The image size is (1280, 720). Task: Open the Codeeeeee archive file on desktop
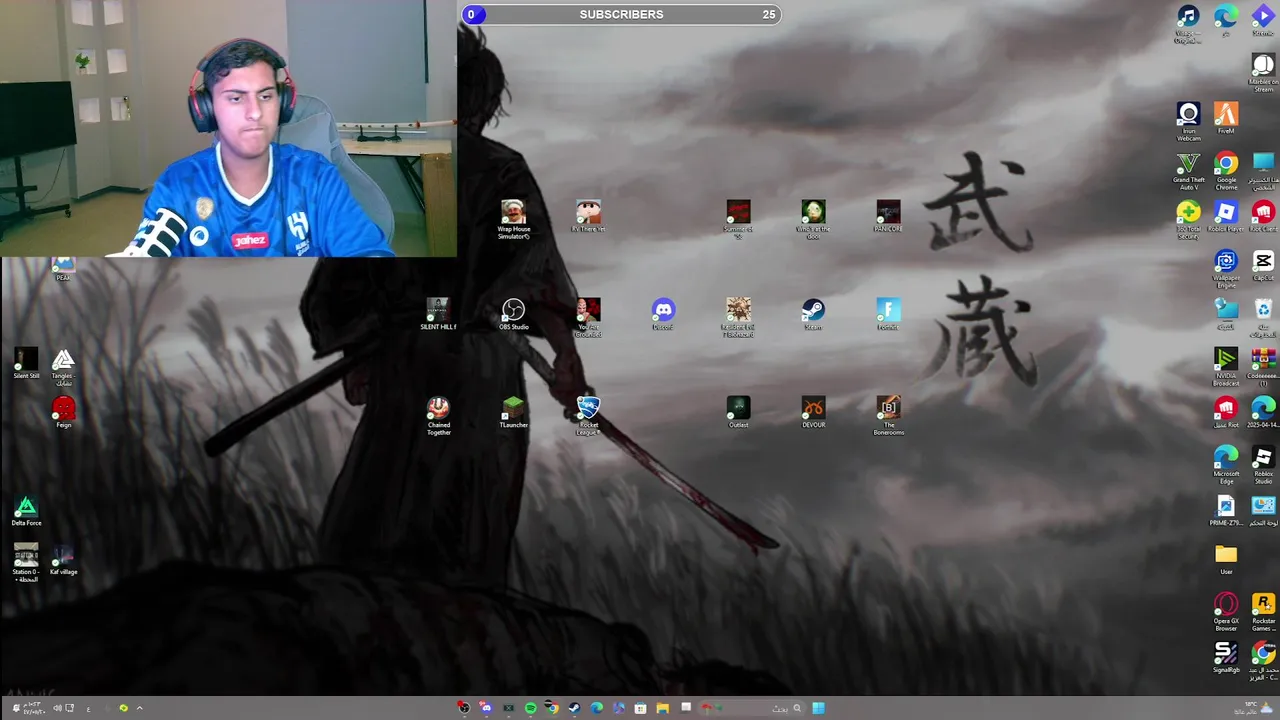coord(1264,367)
